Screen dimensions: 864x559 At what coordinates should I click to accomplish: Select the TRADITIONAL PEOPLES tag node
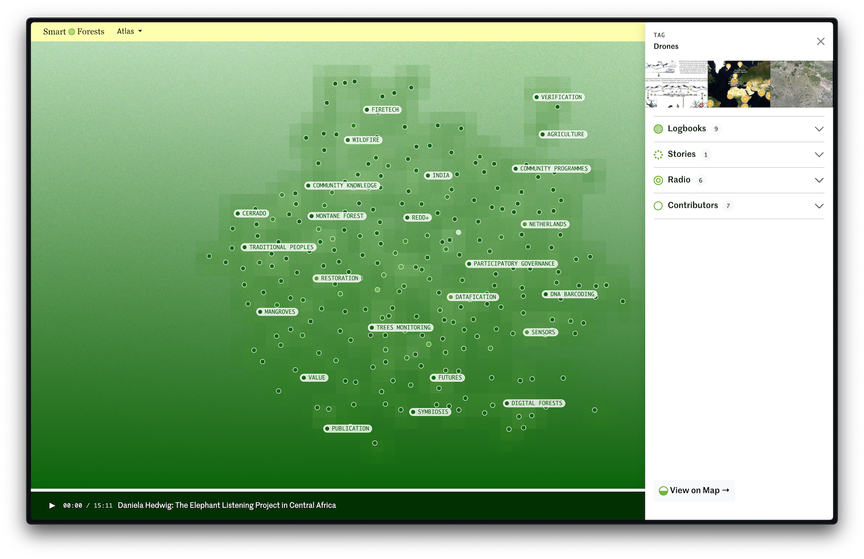pyautogui.click(x=278, y=248)
